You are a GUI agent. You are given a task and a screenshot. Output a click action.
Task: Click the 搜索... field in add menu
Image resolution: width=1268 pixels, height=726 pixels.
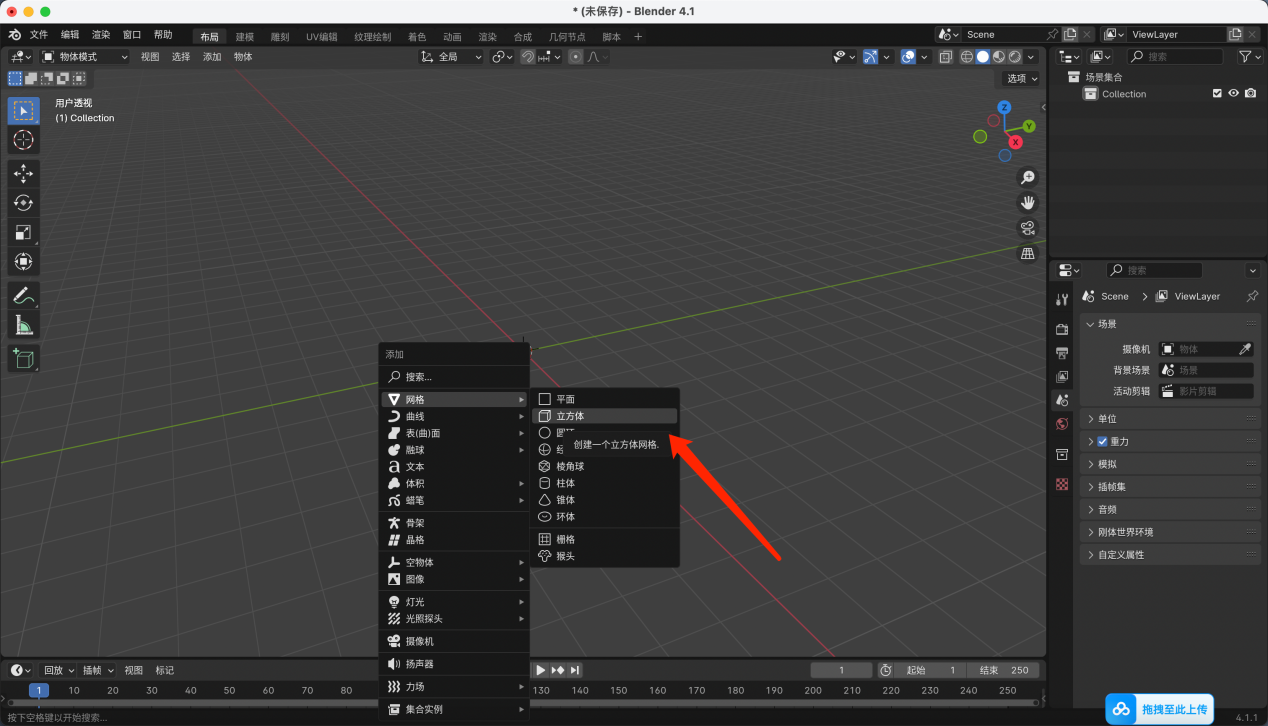point(454,377)
